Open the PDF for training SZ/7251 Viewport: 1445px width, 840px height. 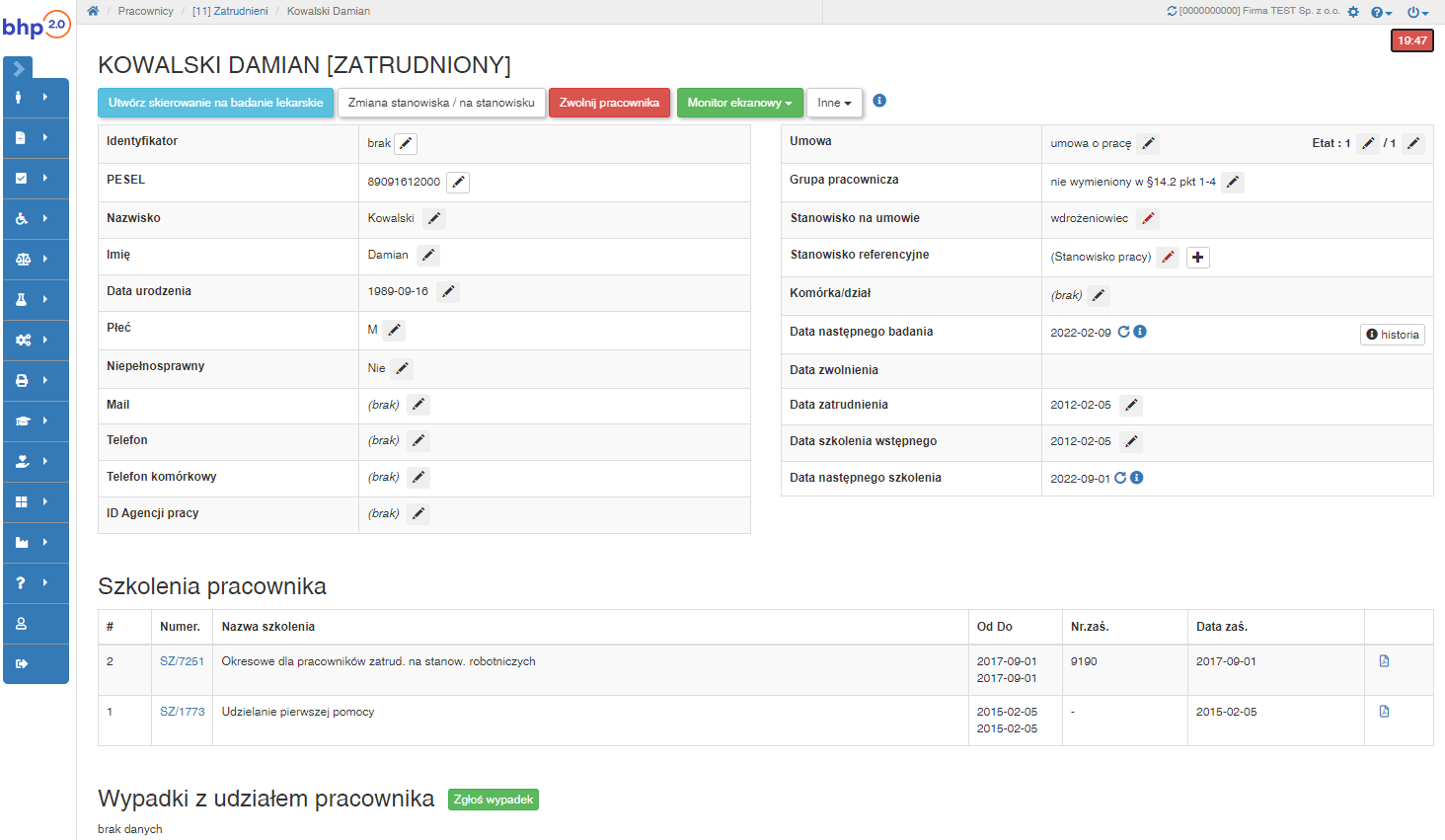click(1384, 661)
